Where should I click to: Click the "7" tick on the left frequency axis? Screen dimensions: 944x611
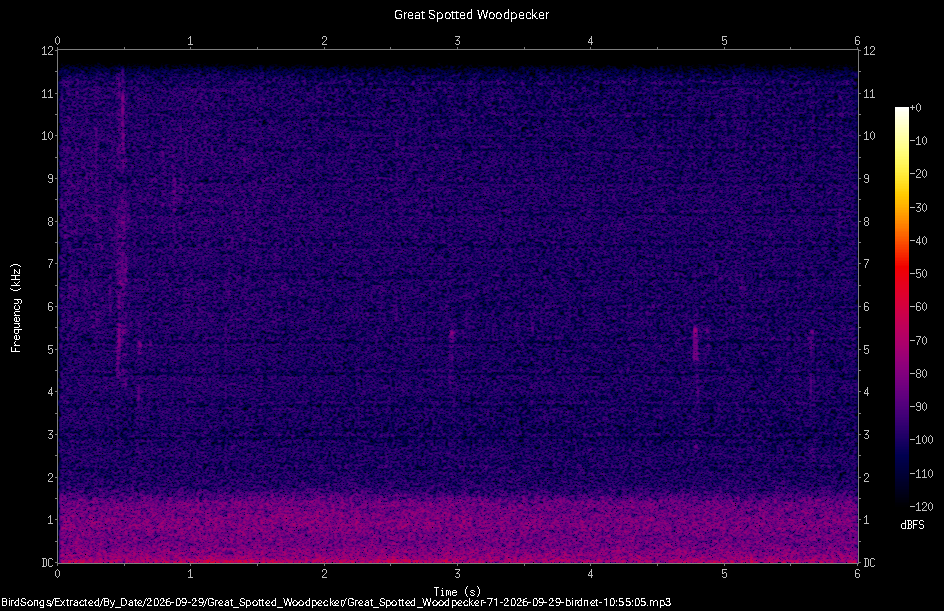pyautogui.click(x=50, y=264)
